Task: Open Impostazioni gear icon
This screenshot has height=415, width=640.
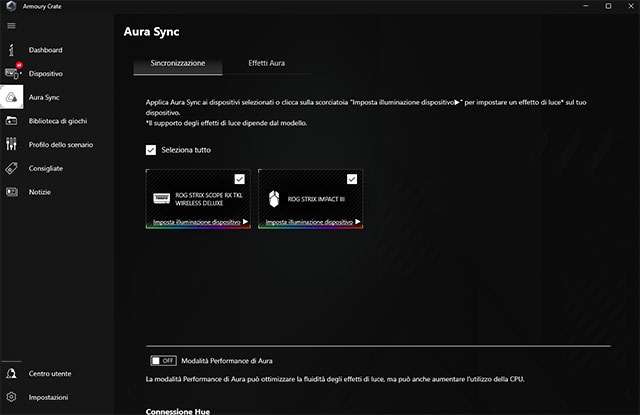Action: [12, 397]
